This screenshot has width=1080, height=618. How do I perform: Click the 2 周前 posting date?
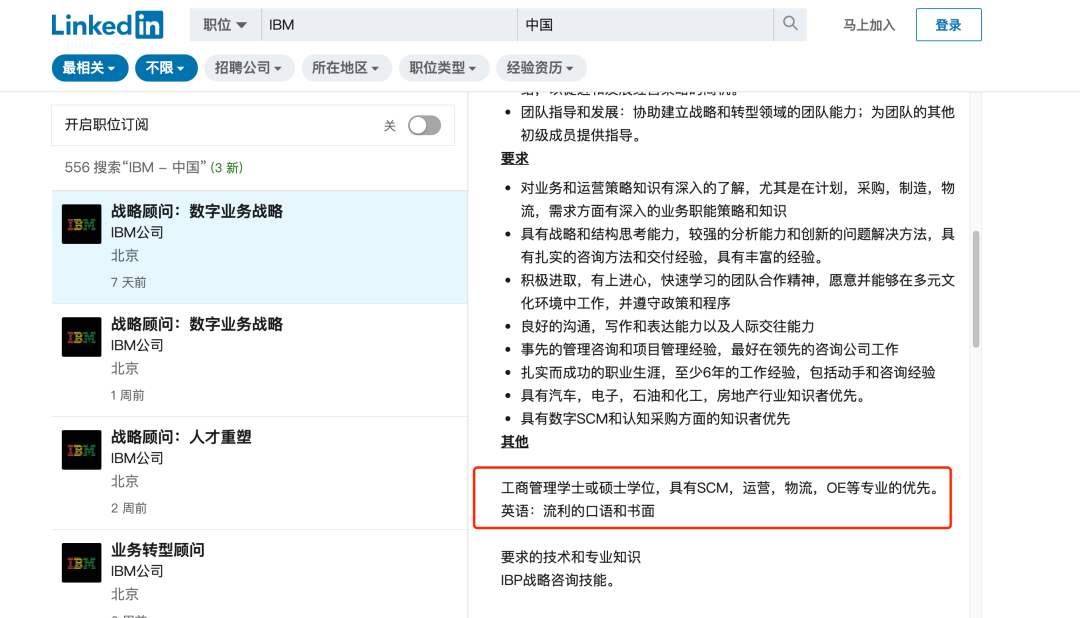pyautogui.click(x=129, y=508)
